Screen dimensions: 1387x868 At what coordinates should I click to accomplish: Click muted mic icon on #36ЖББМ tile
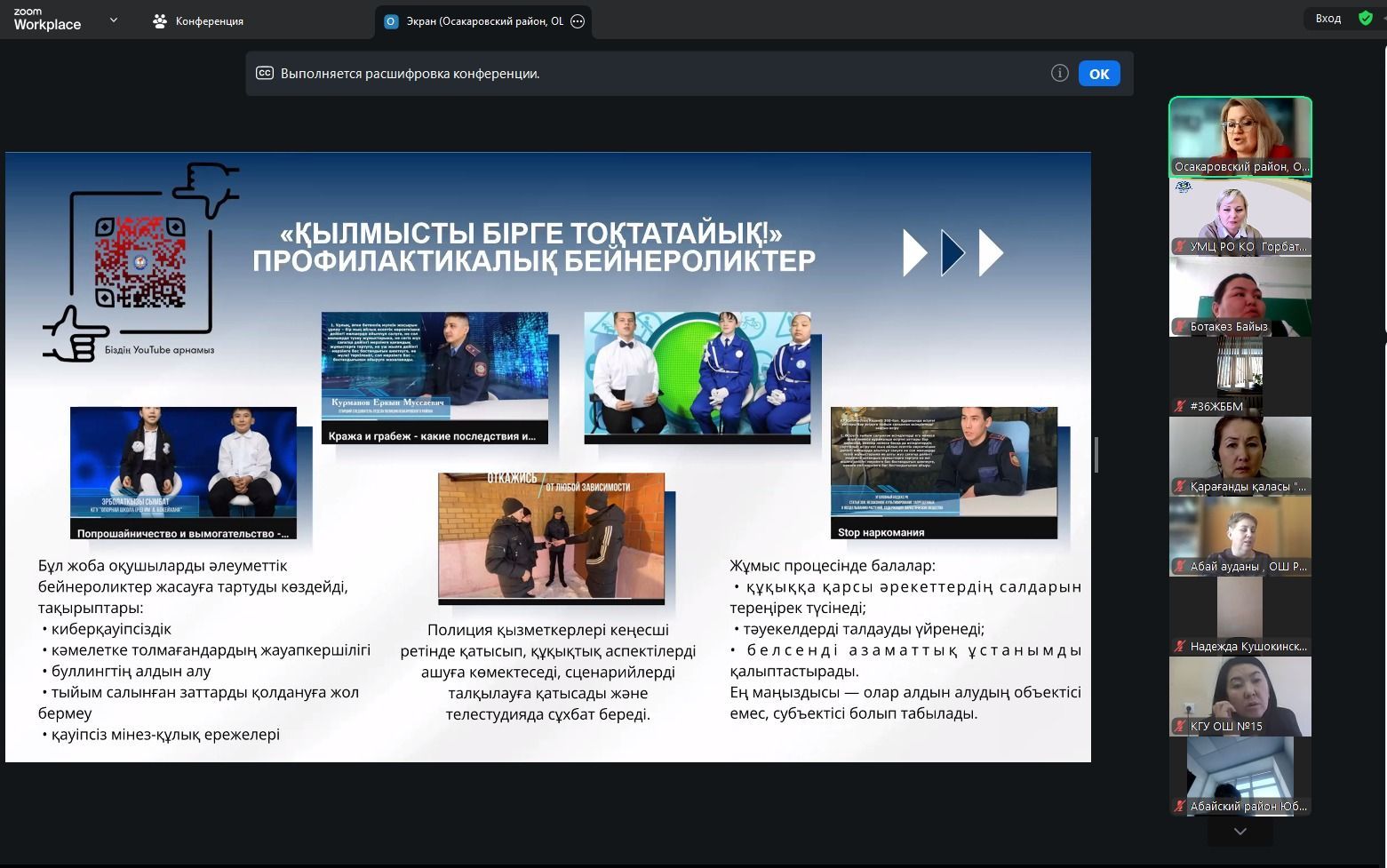(x=1180, y=407)
